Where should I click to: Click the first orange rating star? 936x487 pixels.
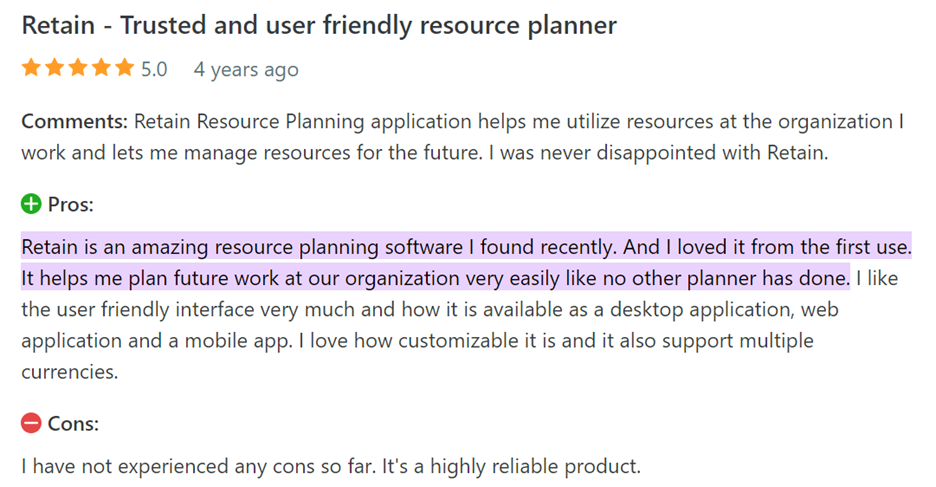[x=31, y=68]
